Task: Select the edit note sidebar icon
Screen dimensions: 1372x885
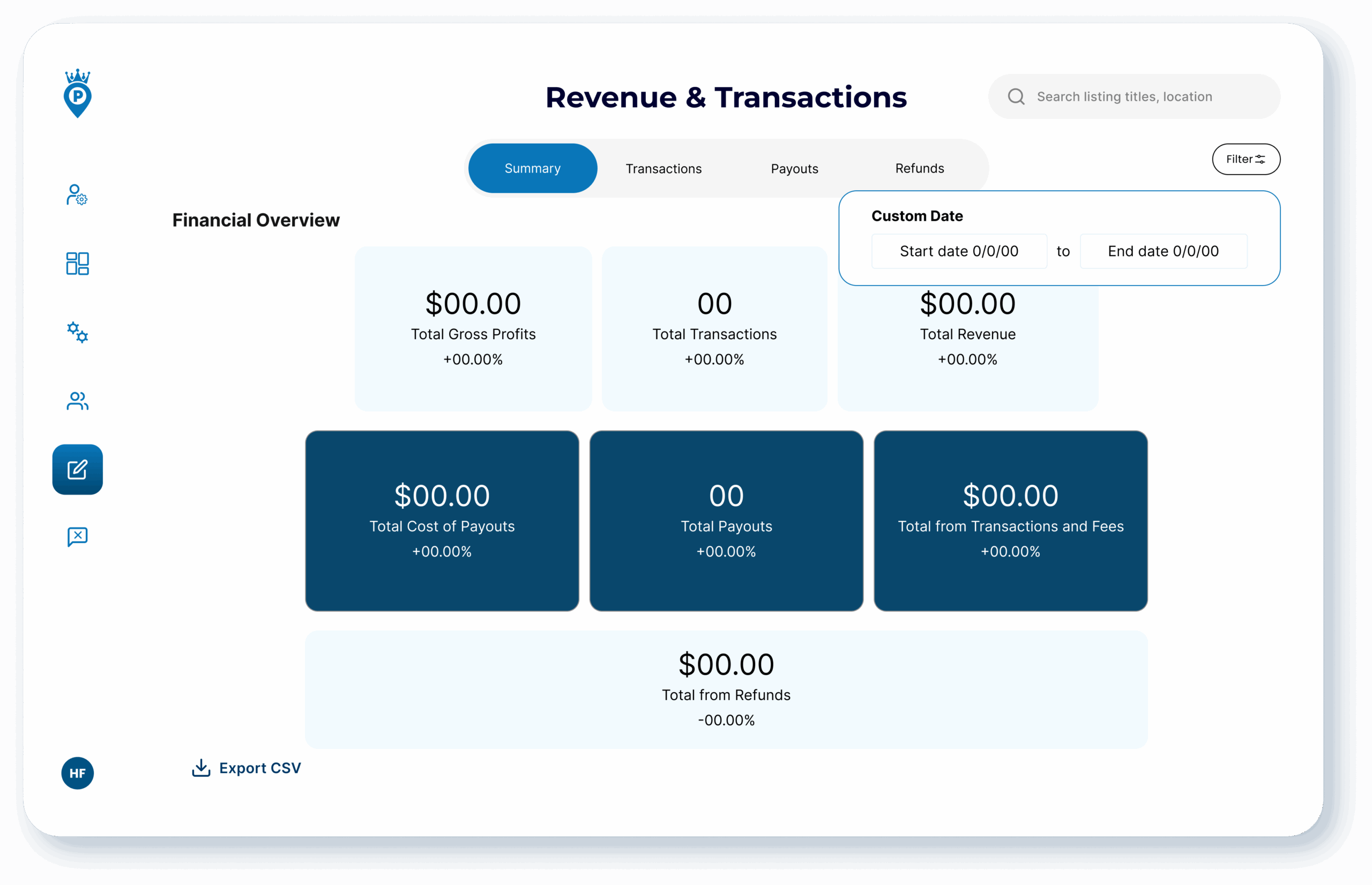Action: pos(77,469)
